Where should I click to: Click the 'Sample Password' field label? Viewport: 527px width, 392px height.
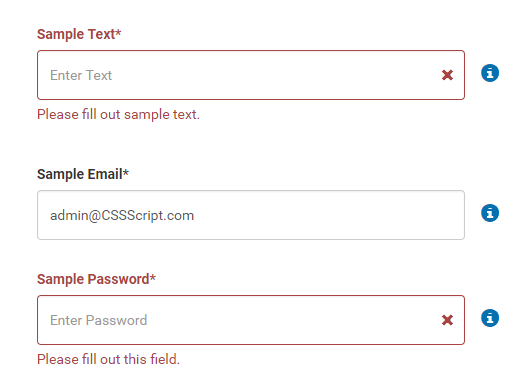click(93, 279)
